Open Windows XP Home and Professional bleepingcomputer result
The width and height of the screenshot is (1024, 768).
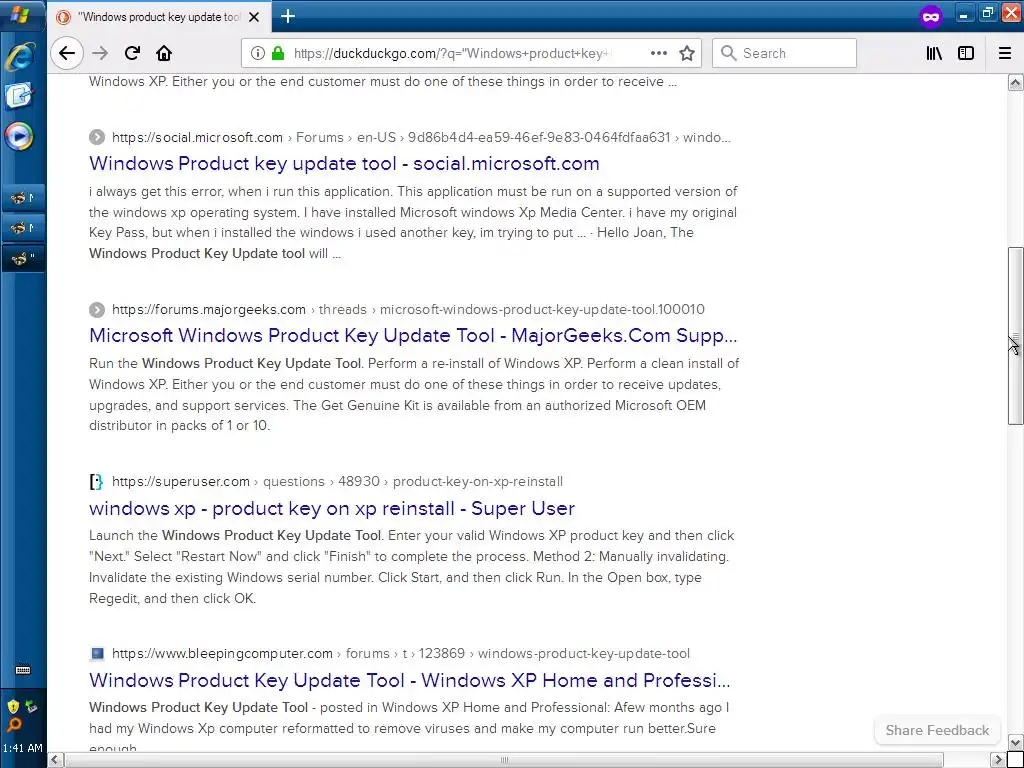point(409,680)
